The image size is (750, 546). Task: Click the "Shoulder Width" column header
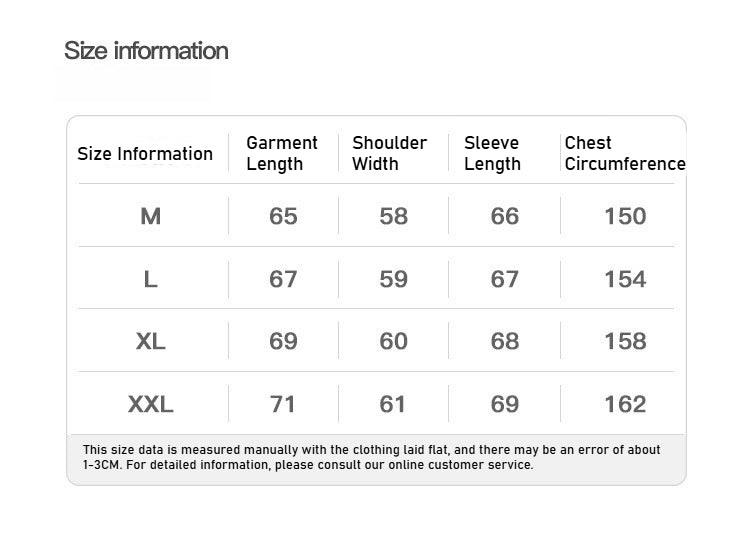389,153
